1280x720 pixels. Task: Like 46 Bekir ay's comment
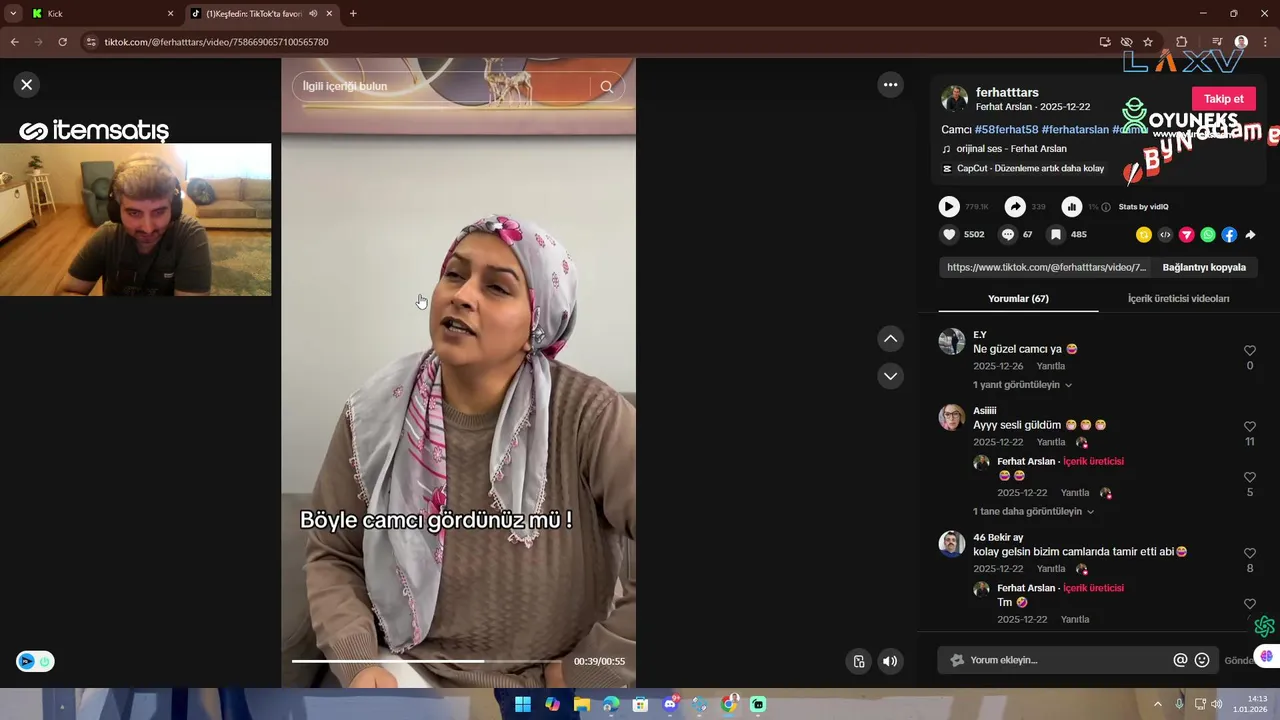click(1250, 553)
